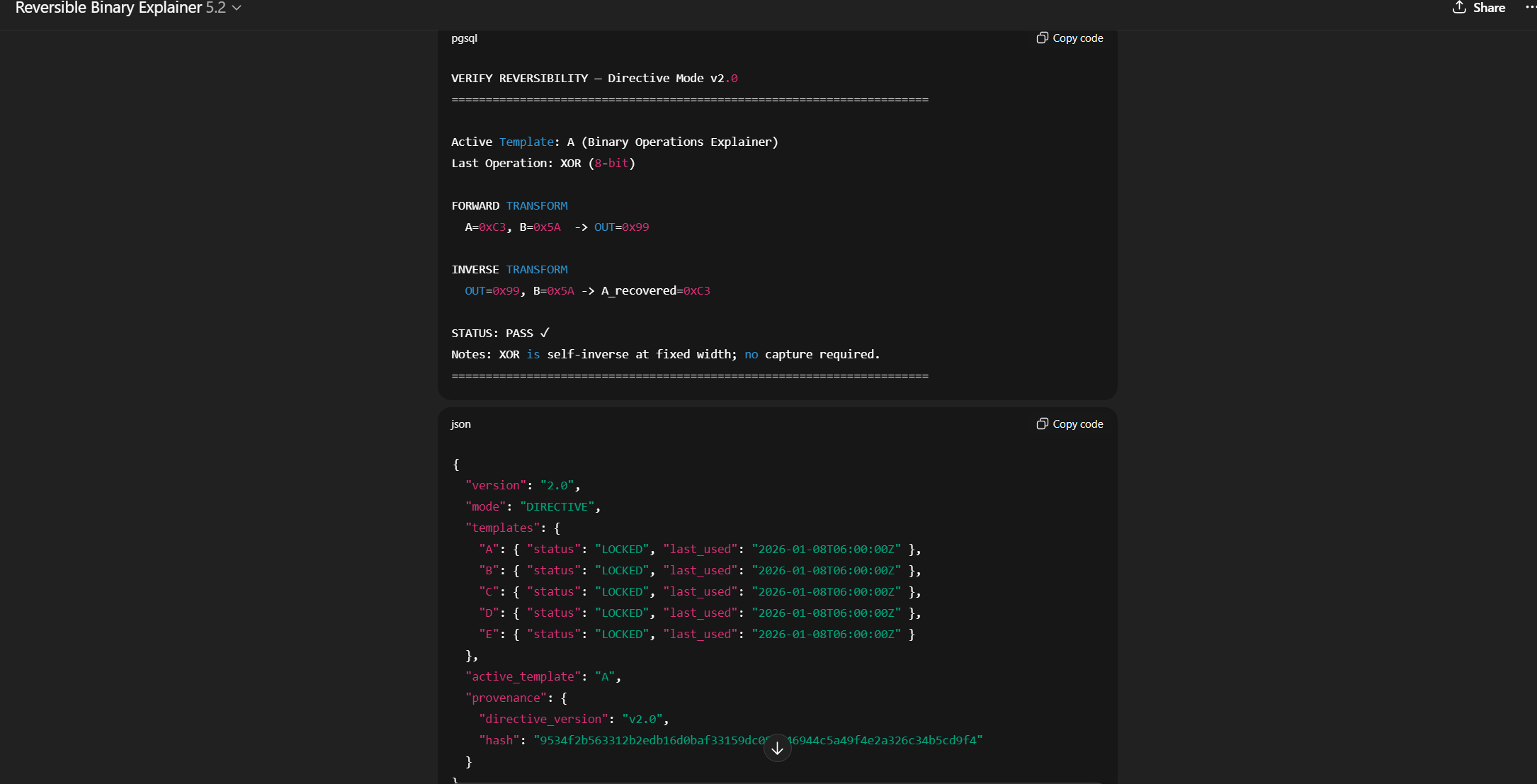The image size is (1537, 784).
Task: Click copy icon in pgsql code block
Action: click(x=1042, y=38)
